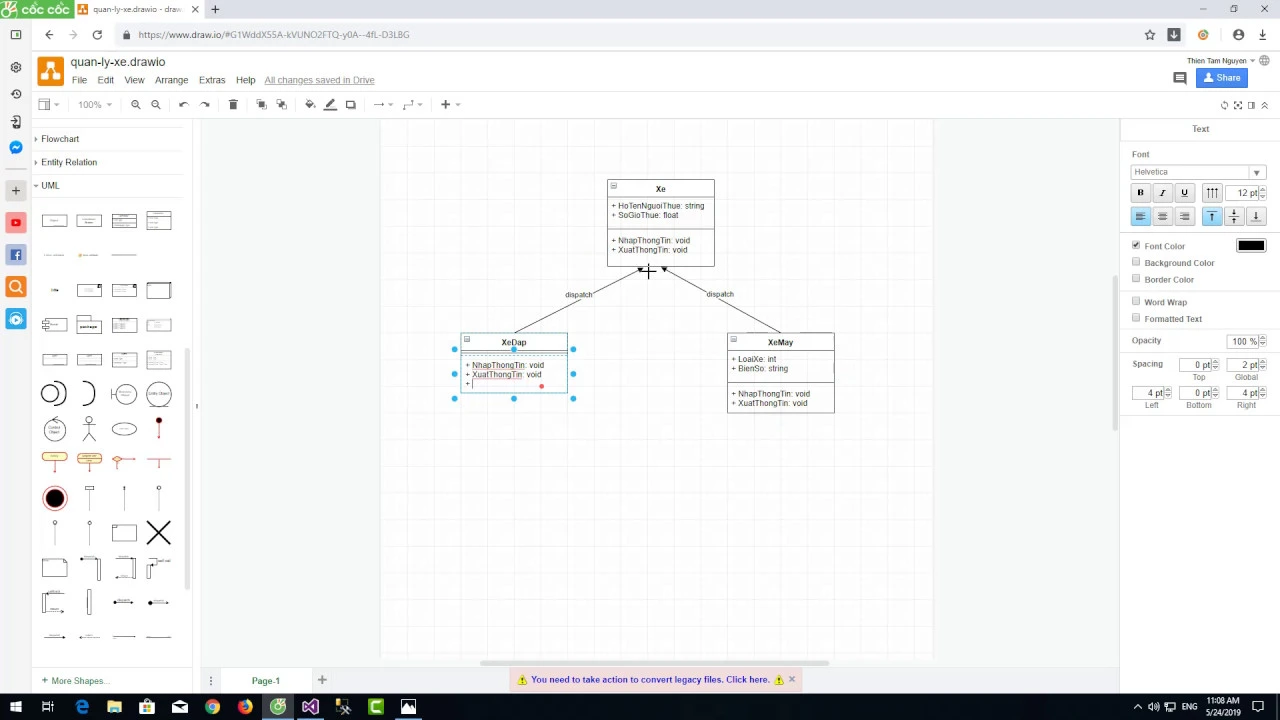
Task: Align text left
Action: [x=1140, y=216]
